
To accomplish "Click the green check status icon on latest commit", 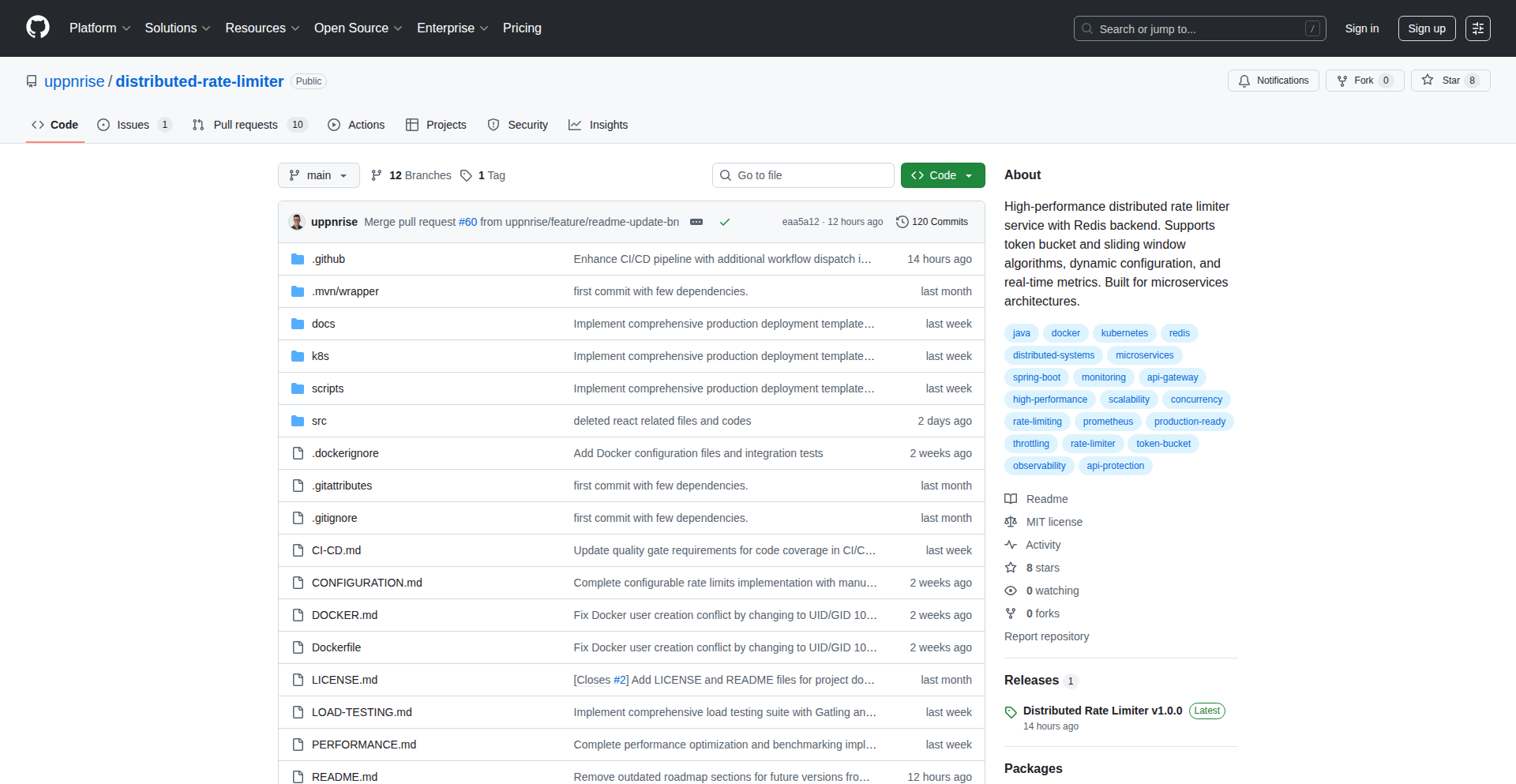I will pos(724,222).
